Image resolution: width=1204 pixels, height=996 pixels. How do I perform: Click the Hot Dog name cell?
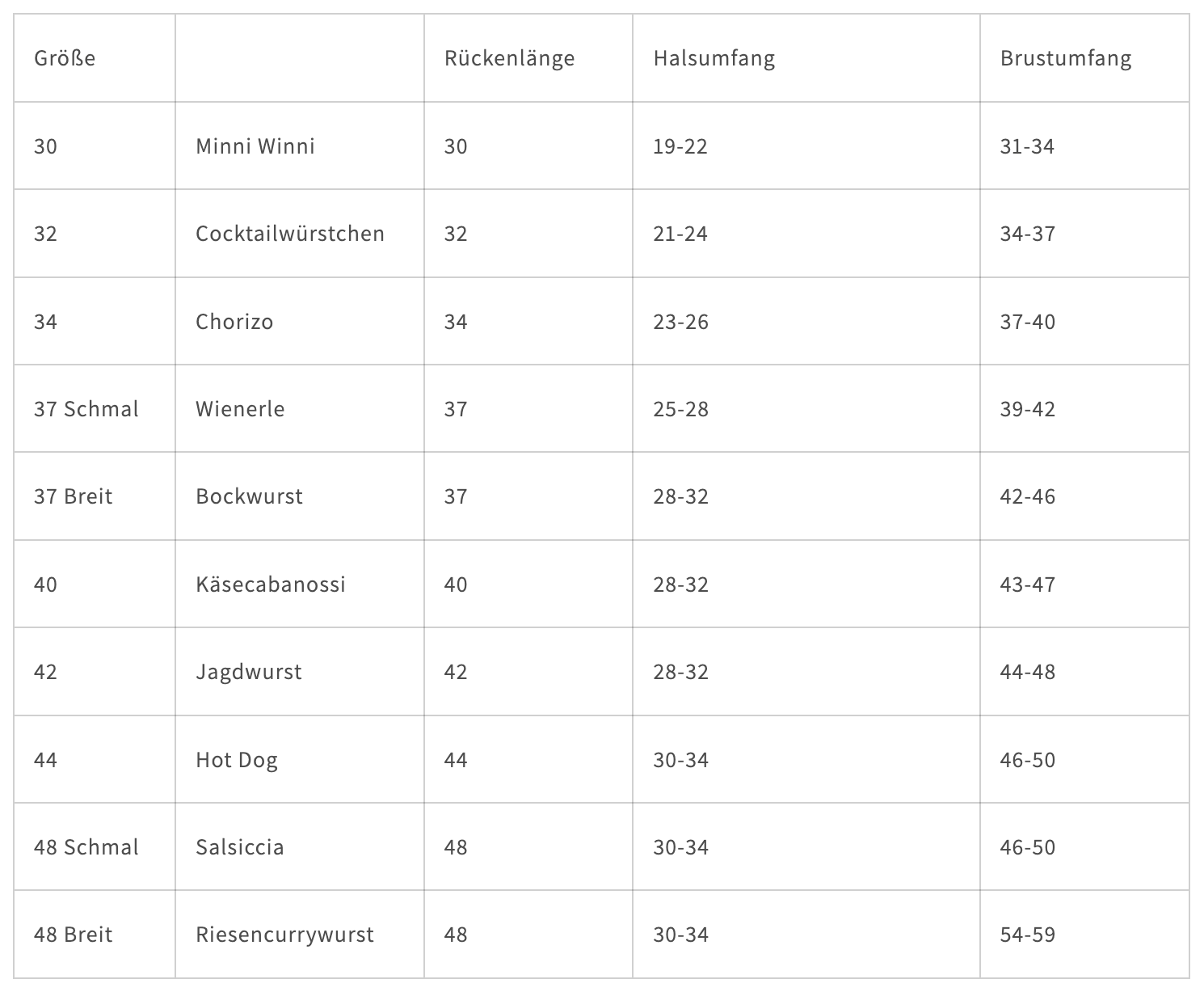pyautogui.click(x=300, y=760)
